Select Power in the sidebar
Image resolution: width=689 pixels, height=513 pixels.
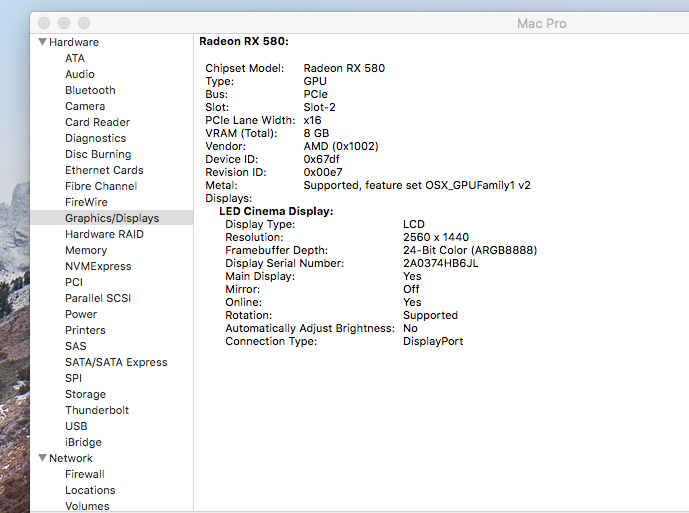tap(81, 314)
